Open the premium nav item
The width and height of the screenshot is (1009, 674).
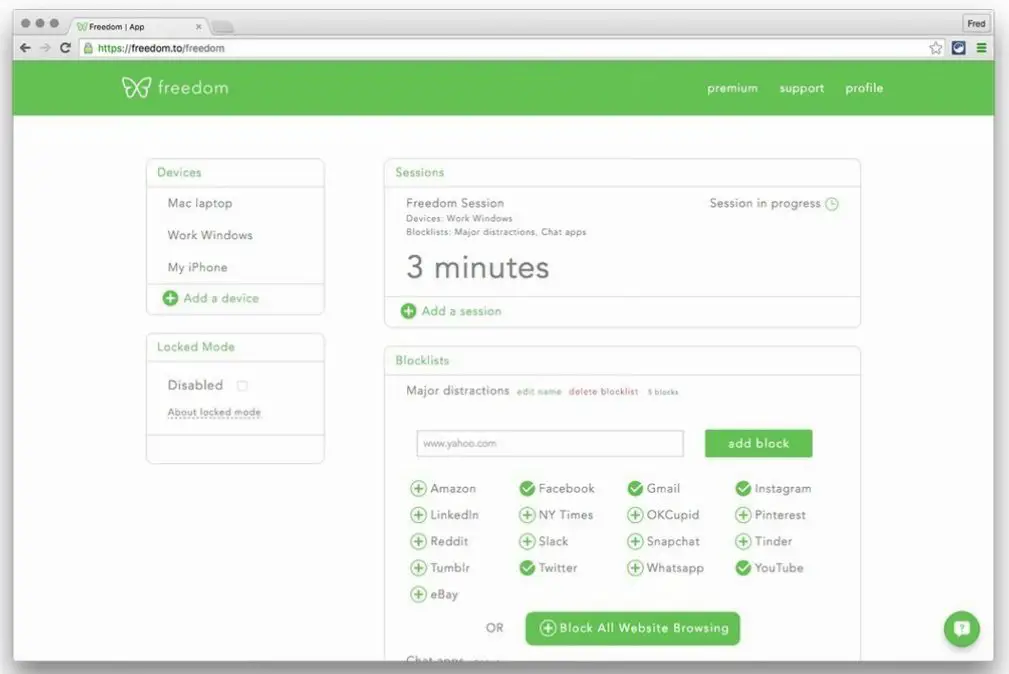732,88
